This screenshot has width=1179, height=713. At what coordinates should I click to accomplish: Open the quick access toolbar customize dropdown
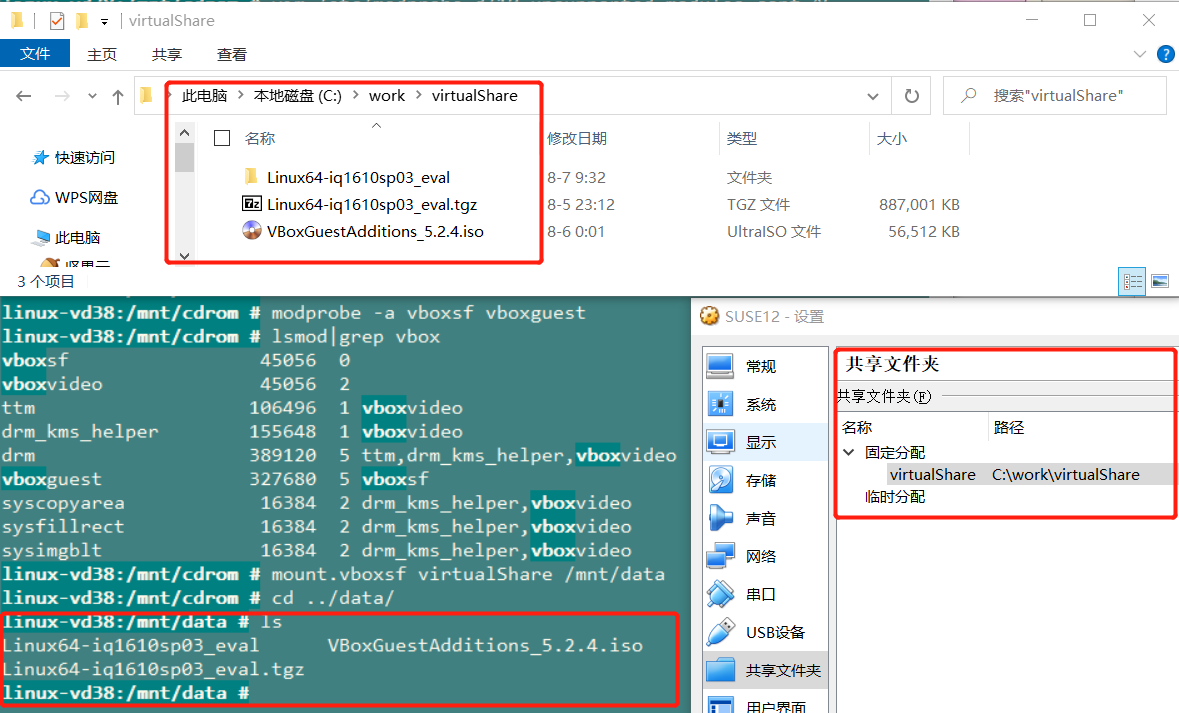click(x=105, y=22)
